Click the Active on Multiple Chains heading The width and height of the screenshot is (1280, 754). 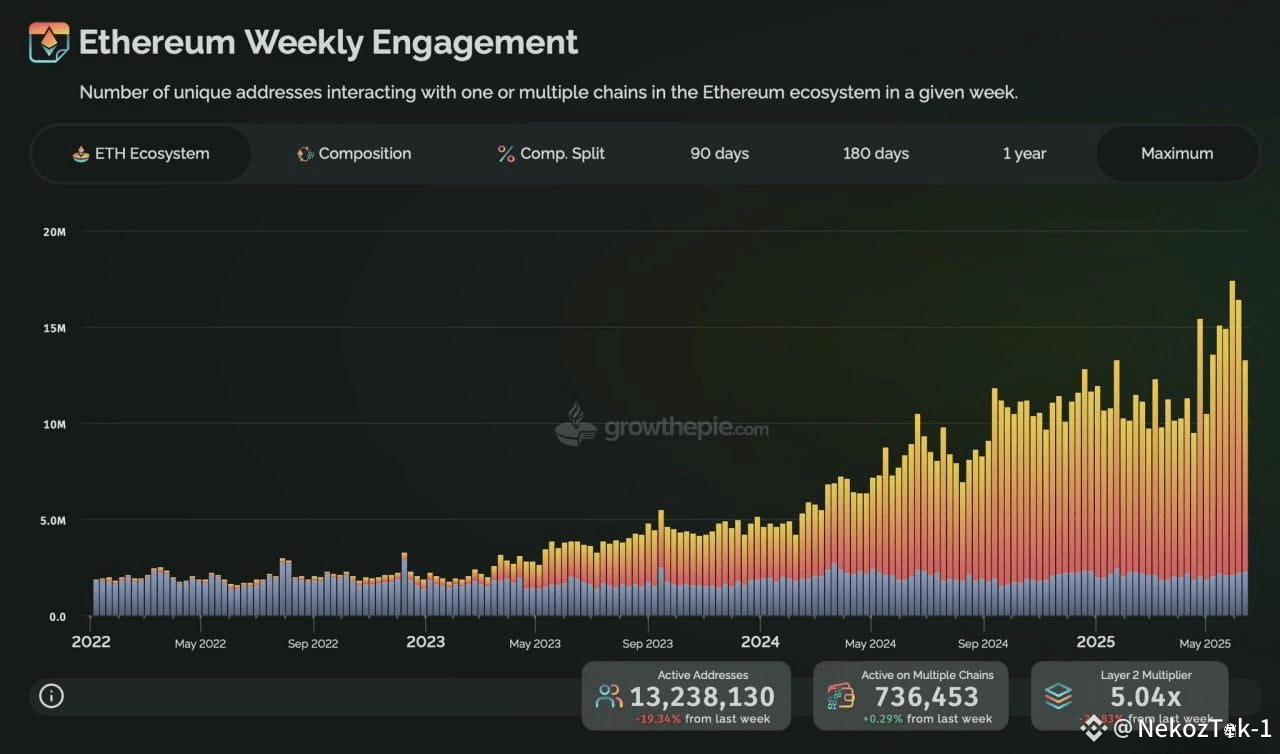[928, 675]
